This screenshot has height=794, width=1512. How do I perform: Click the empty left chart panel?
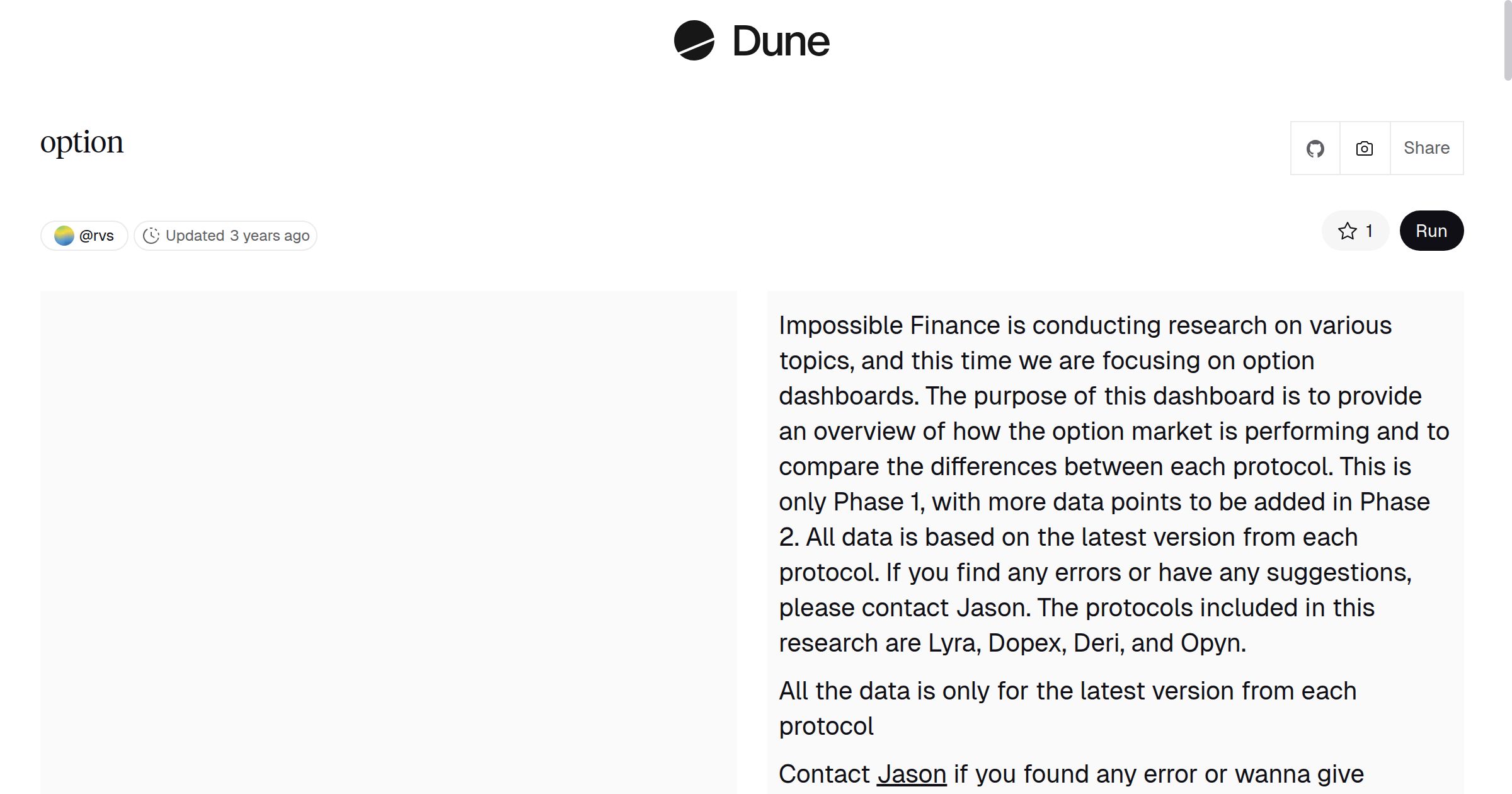[388, 542]
